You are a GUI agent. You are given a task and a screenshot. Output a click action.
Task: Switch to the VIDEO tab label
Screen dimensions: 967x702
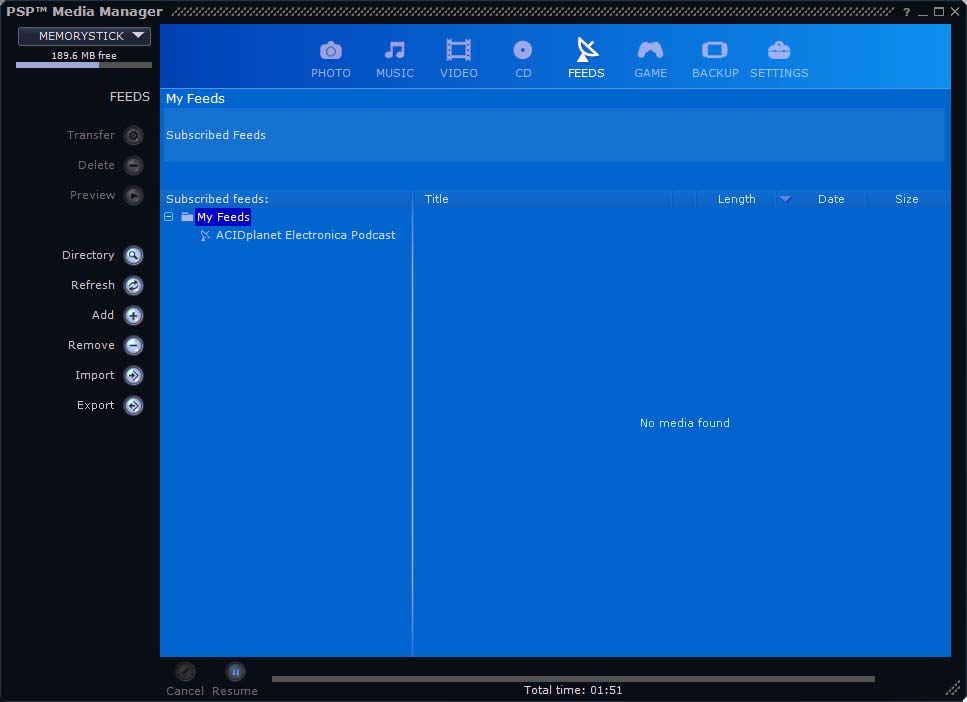click(458, 73)
